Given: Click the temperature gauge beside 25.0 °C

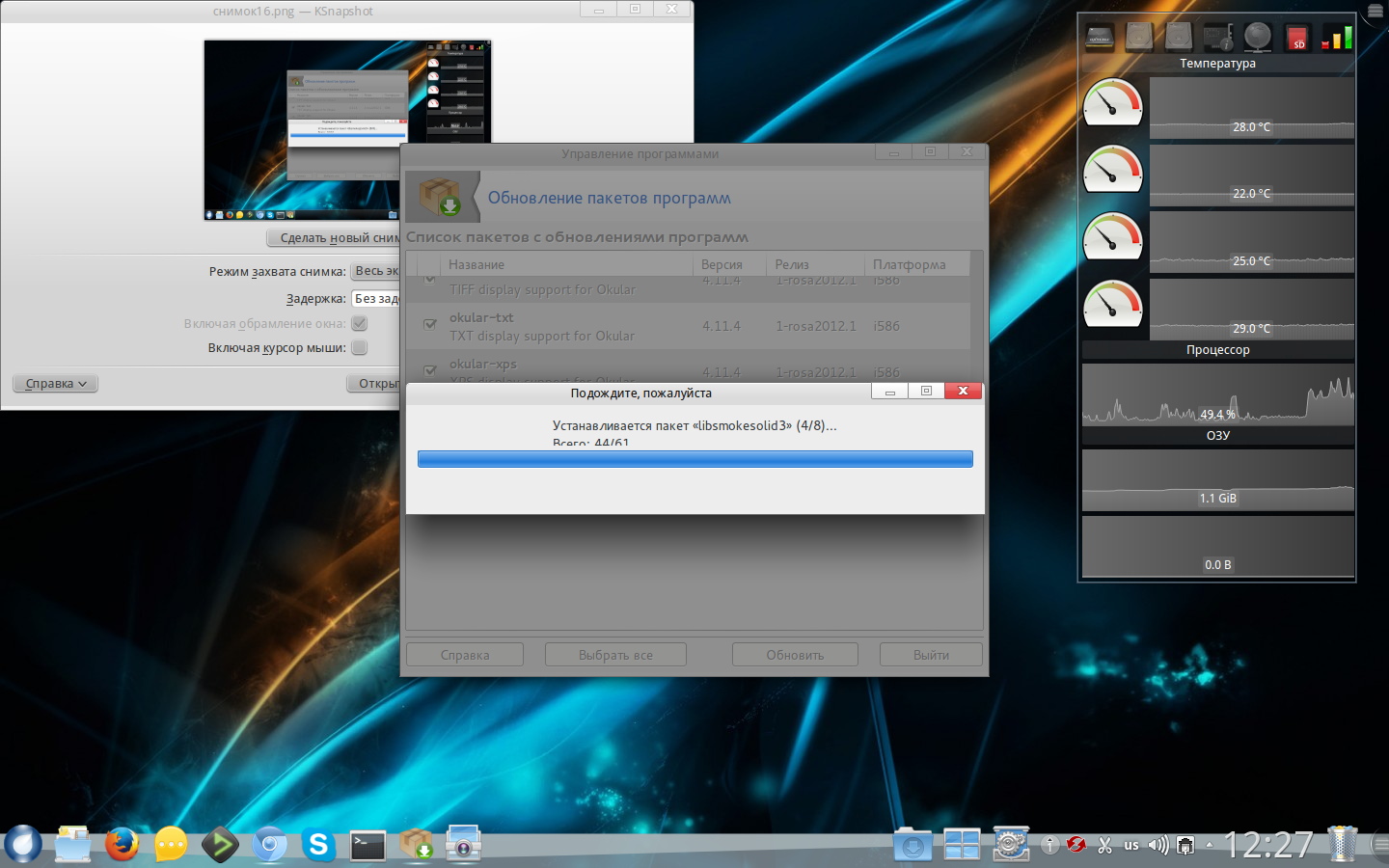Looking at the screenshot, I should coord(1113,237).
